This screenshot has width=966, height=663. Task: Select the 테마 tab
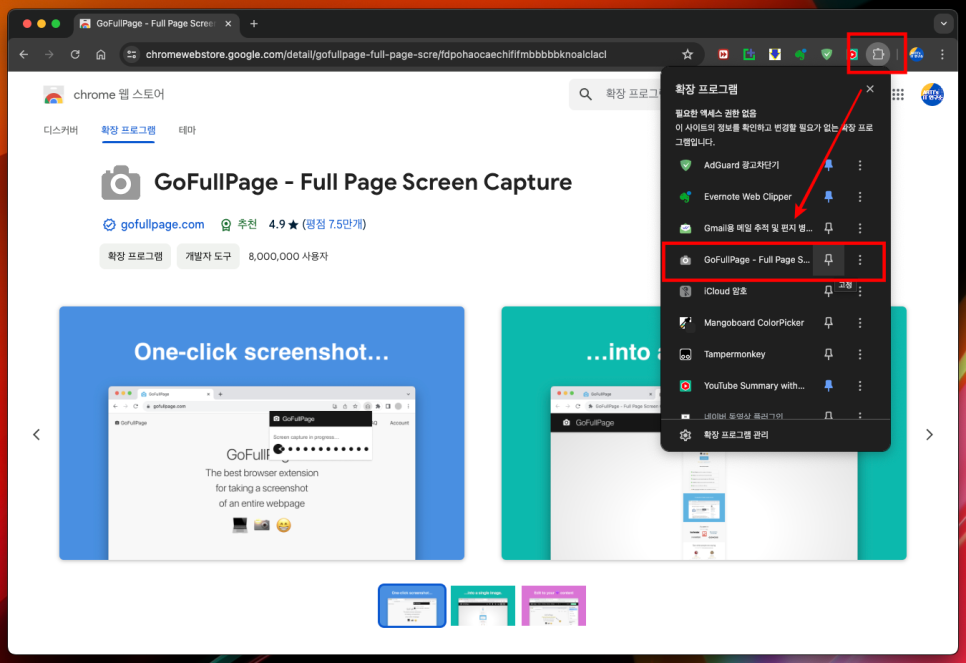tap(187, 130)
